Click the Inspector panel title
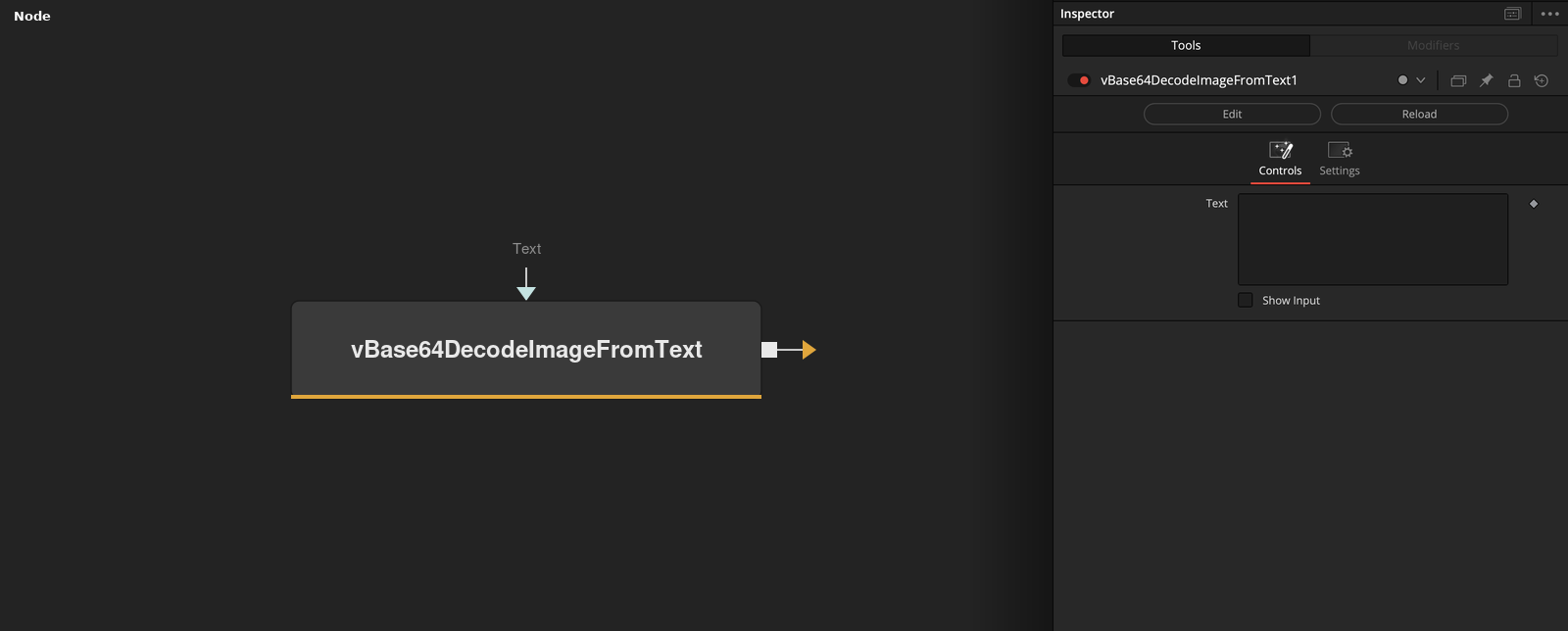1568x631 pixels. point(1087,14)
